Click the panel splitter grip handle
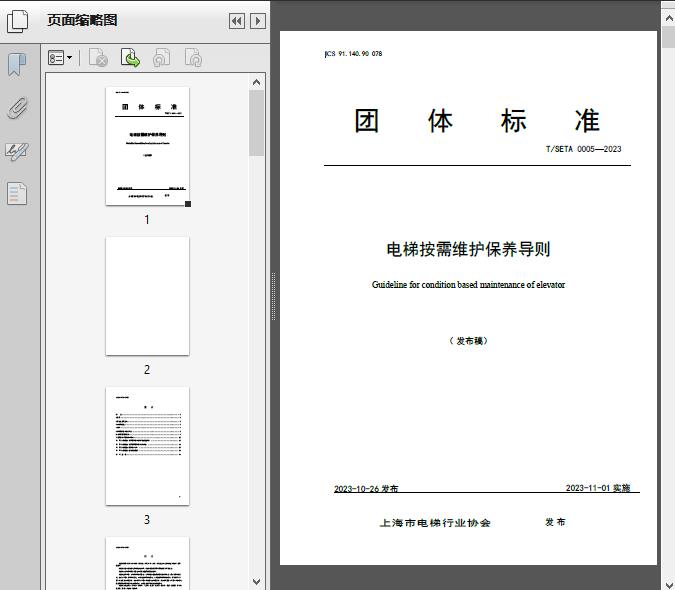The width and height of the screenshot is (675, 590). pyautogui.click(x=273, y=297)
